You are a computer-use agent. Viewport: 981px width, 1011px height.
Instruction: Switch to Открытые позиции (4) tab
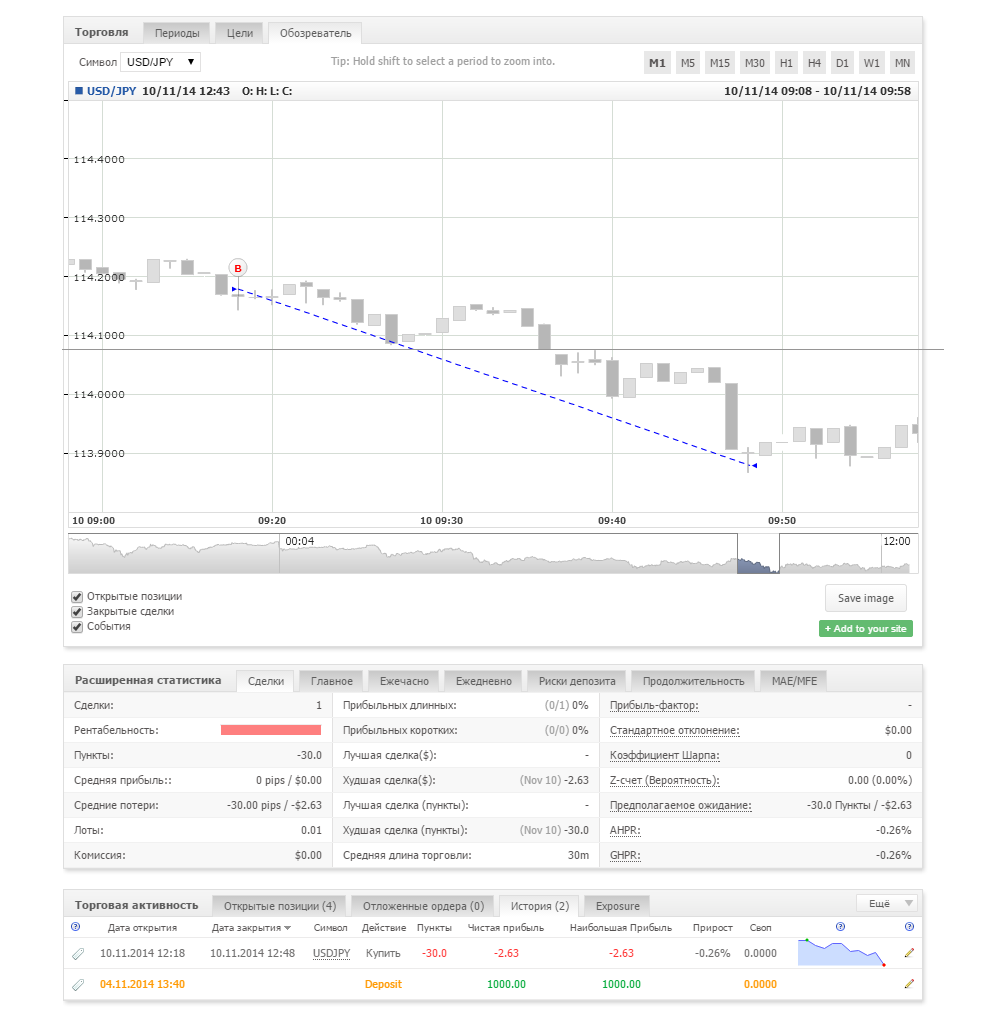coord(280,906)
